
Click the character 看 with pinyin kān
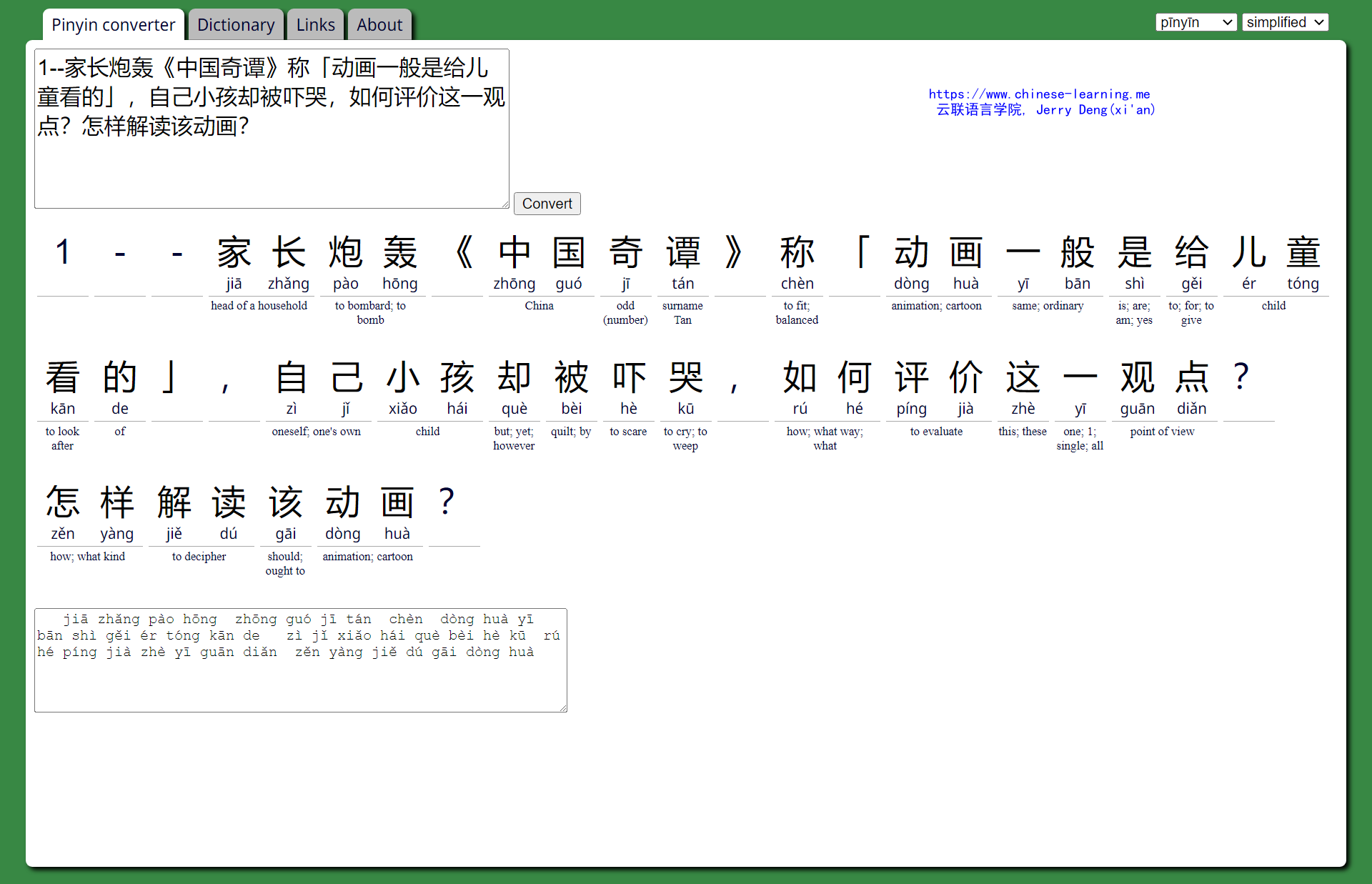[62, 377]
